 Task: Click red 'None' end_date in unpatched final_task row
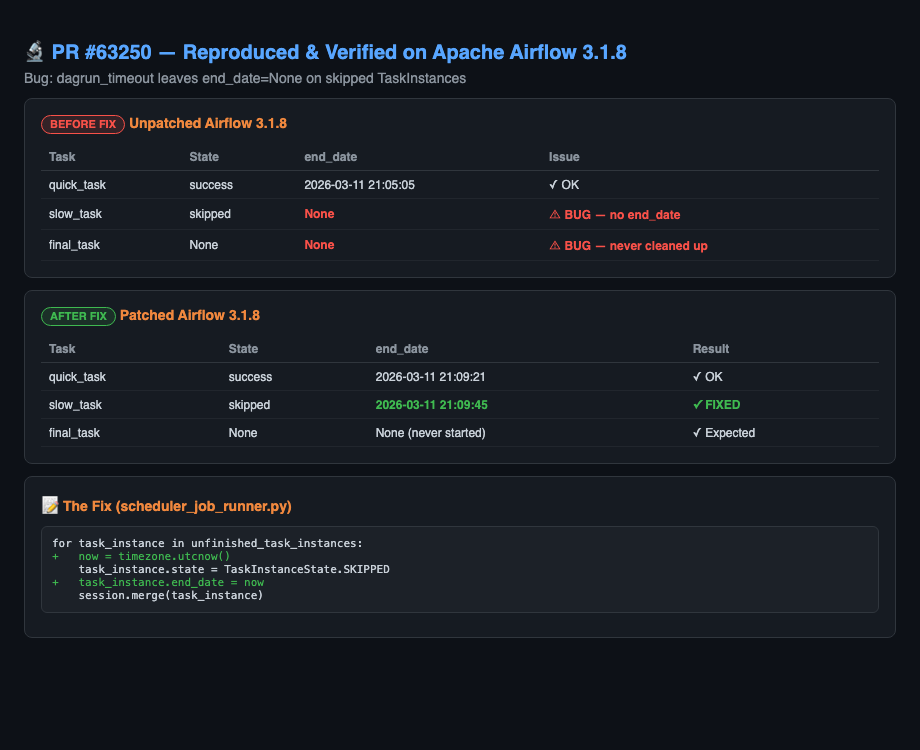(x=319, y=245)
